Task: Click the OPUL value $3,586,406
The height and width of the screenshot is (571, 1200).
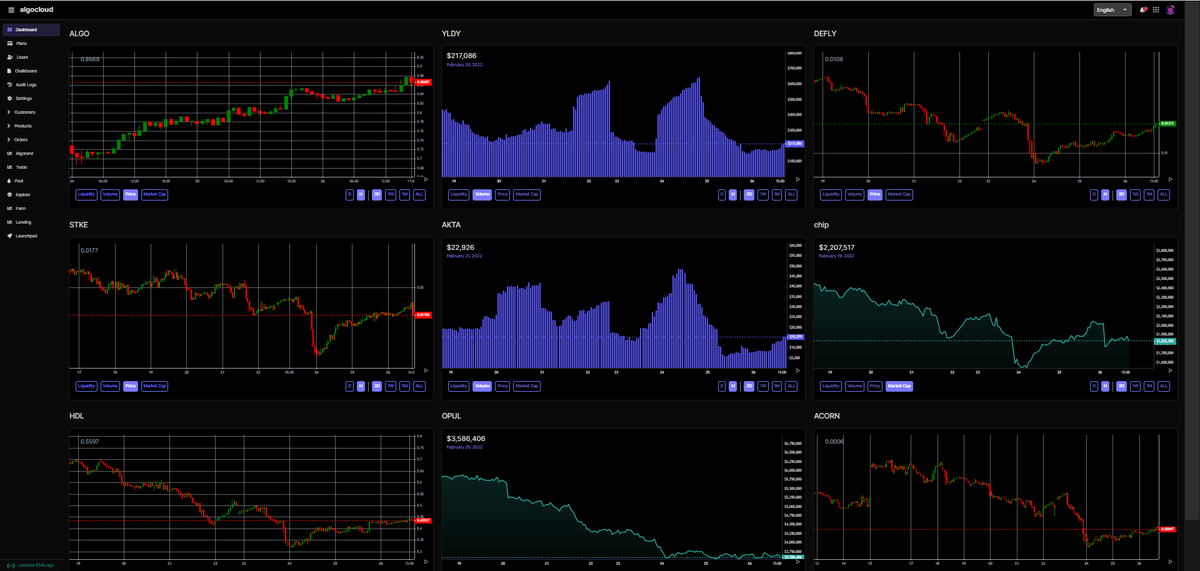Action: (467, 438)
